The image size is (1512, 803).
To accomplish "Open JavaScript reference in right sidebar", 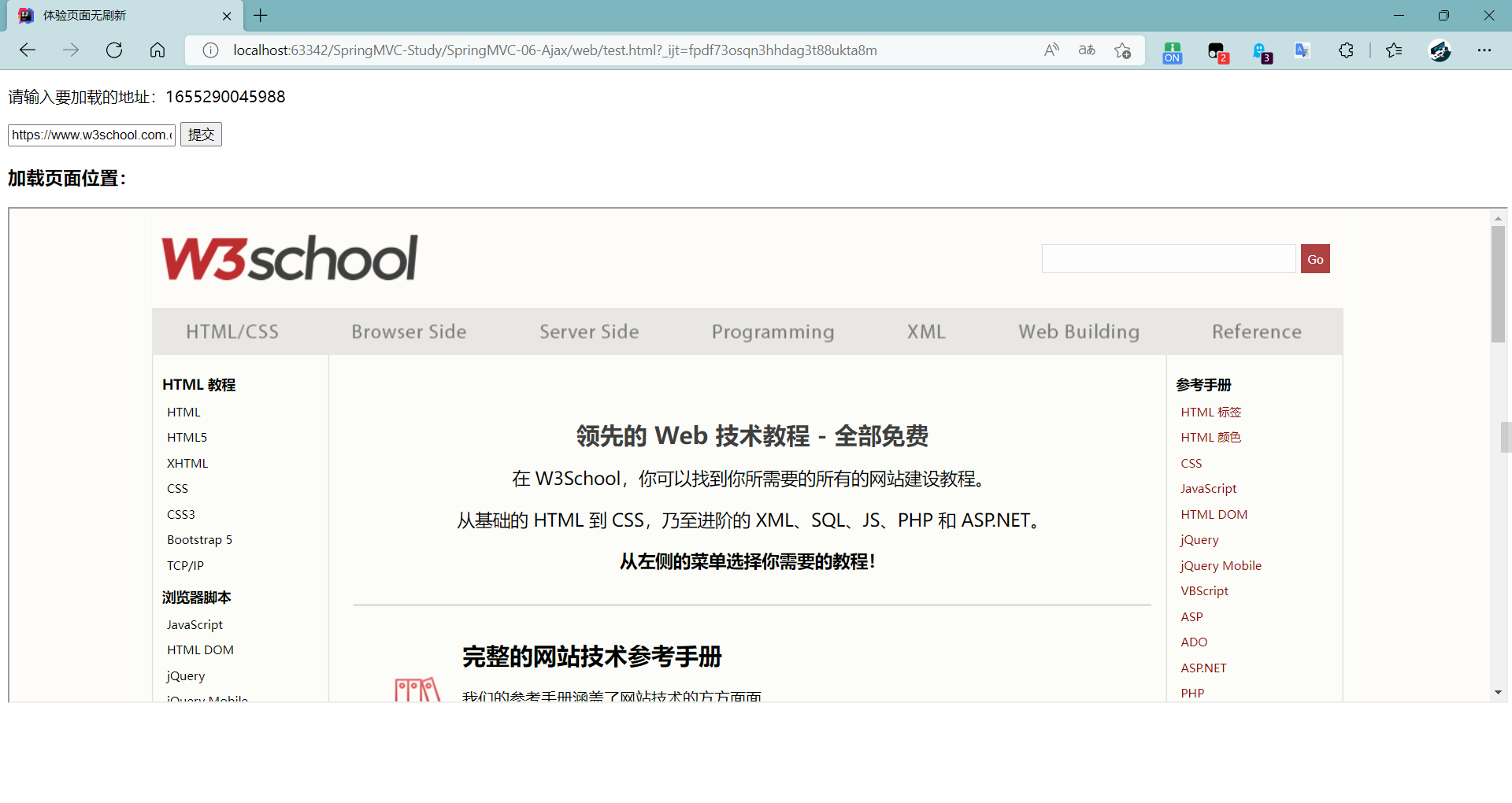I will click(1208, 488).
